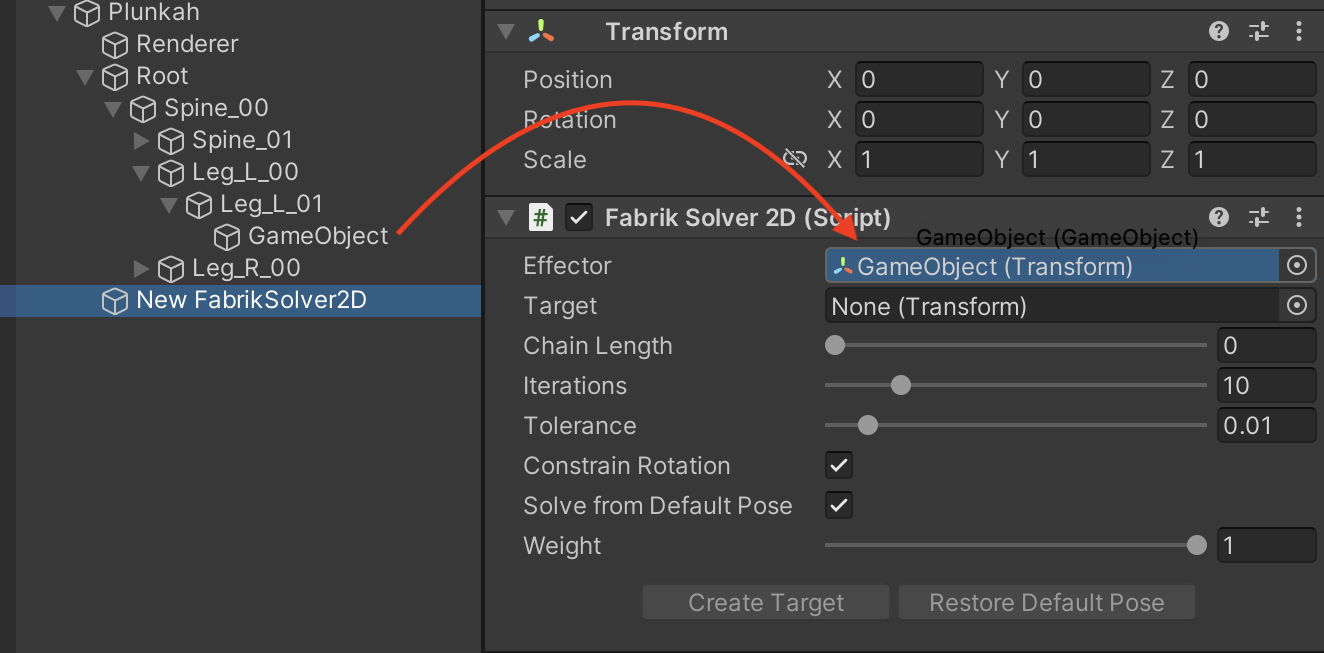This screenshot has height=653, width=1324.
Task: Click Fabrik Solver 2D help icon
Action: [x=1218, y=217]
